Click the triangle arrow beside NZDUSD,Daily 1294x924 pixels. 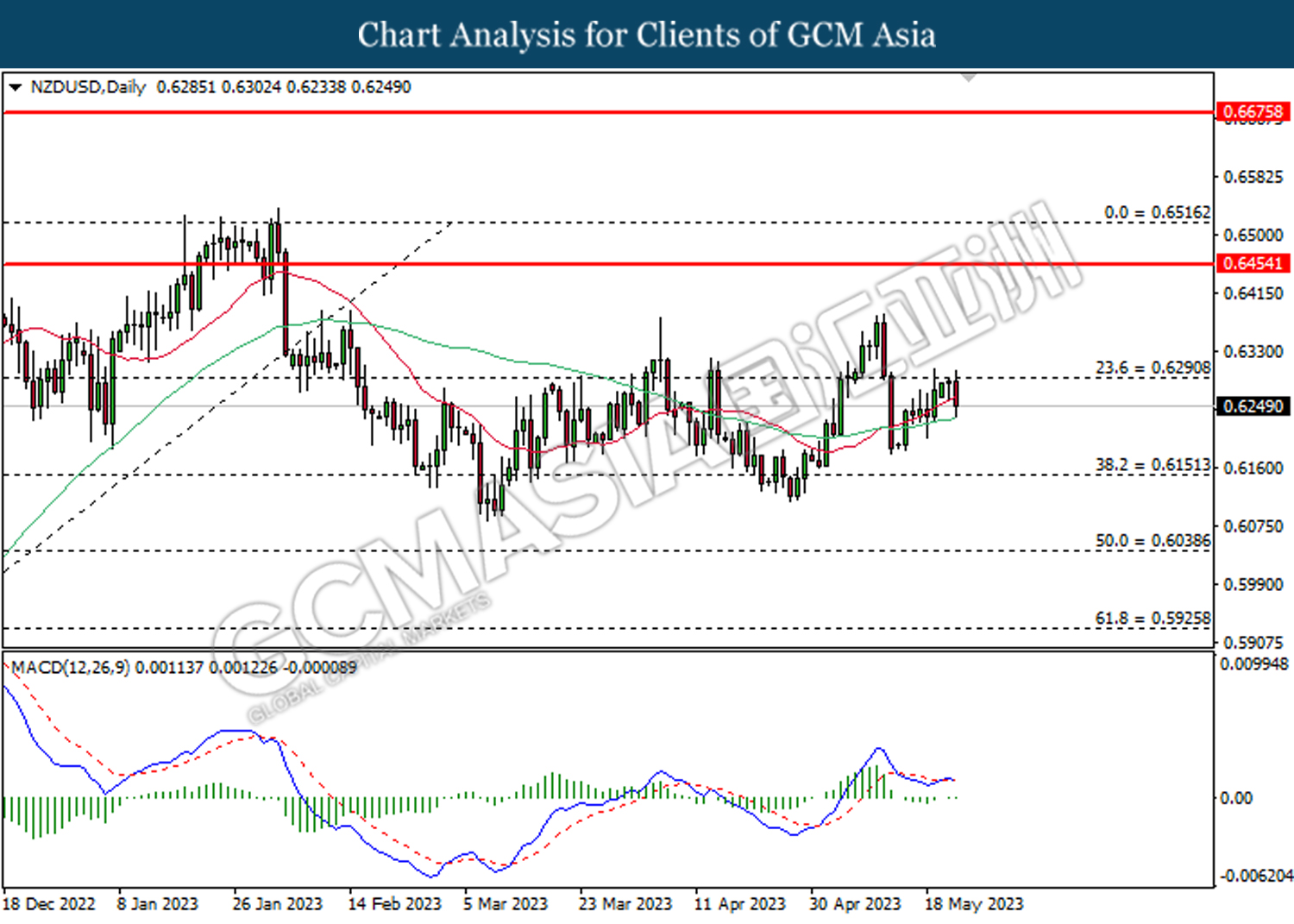tap(15, 87)
